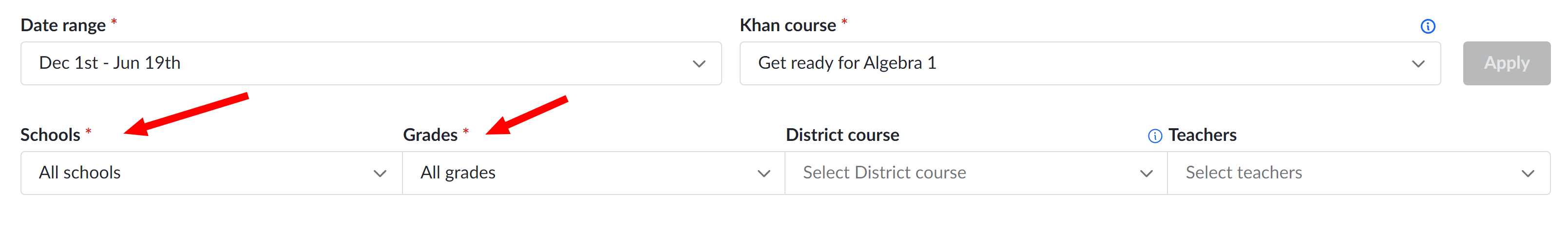Image resolution: width=1568 pixels, height=234 pixels.
Task: Expand the Khan course chevron arrow
Action: (x=1418, y=63)
